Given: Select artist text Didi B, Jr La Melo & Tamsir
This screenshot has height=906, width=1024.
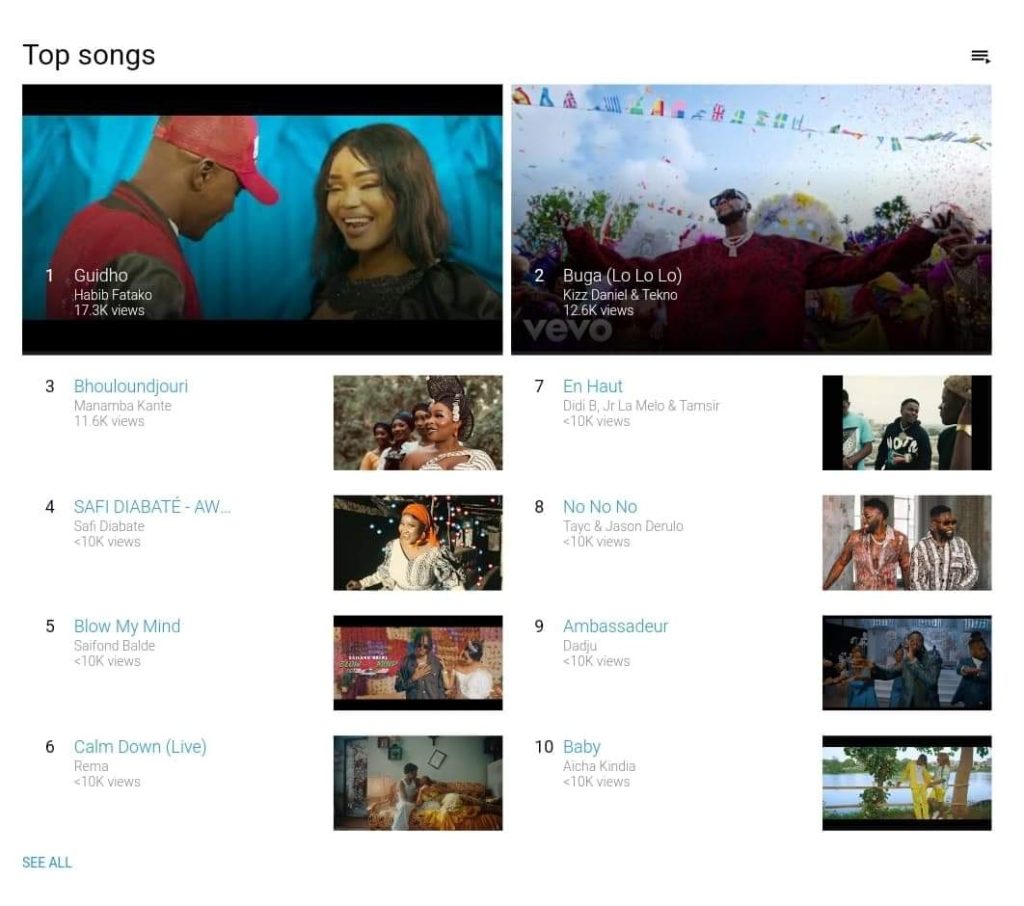Looking at the screenshot, I should point(641,406).
